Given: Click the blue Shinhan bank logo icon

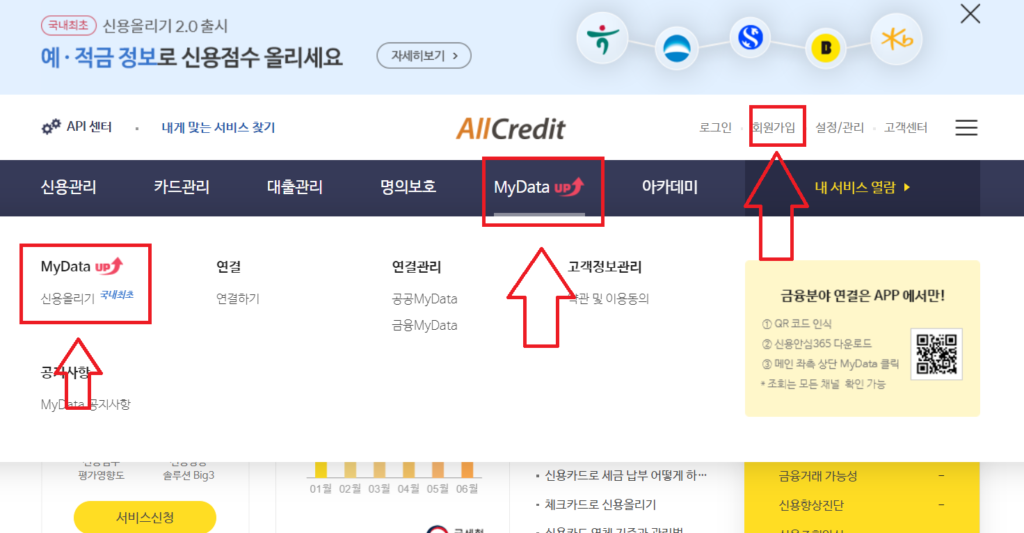Looking at the screenshot, I should (x=677, y=48).
